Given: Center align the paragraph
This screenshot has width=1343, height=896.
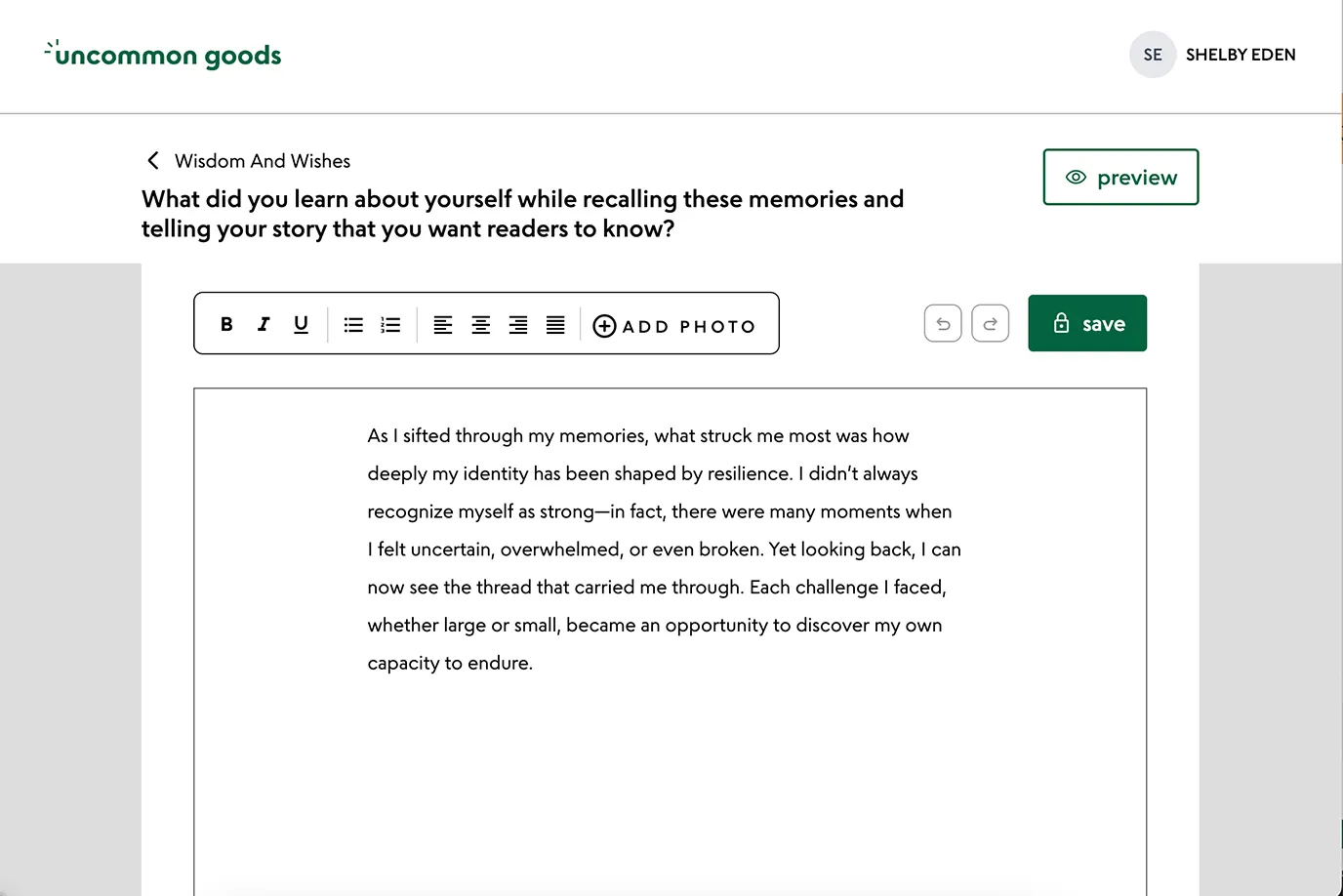Looking at the screenshot, I should [x=480, y=324].
